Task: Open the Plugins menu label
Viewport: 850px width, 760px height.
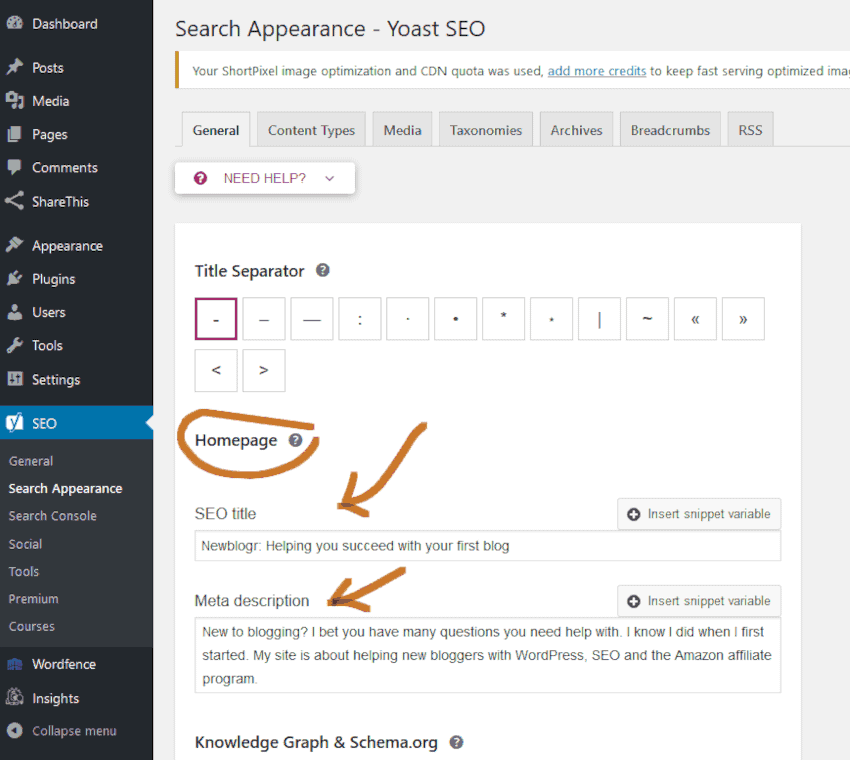Action: coord(54,279)
